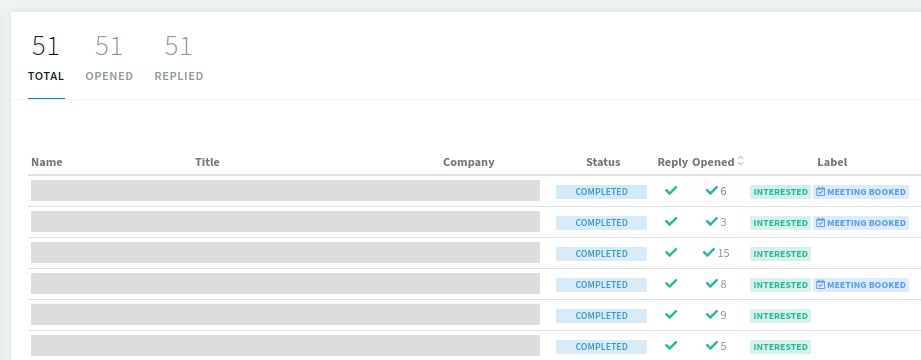This screenshot has width=921, height=360.
Task: Select the REPLIED tab
Action: tap(179, 59)
